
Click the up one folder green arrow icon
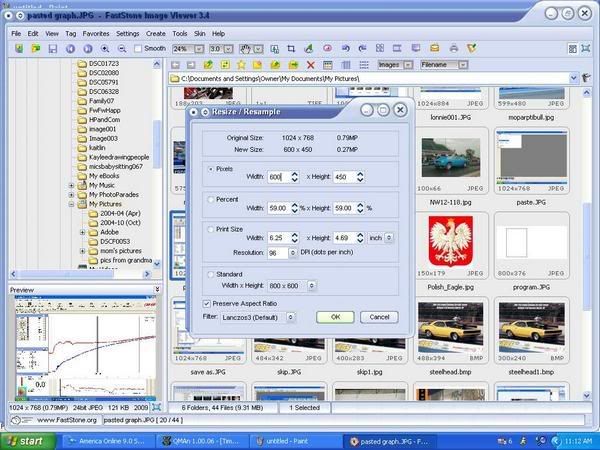pyautogui.click(x=208, y=65)
